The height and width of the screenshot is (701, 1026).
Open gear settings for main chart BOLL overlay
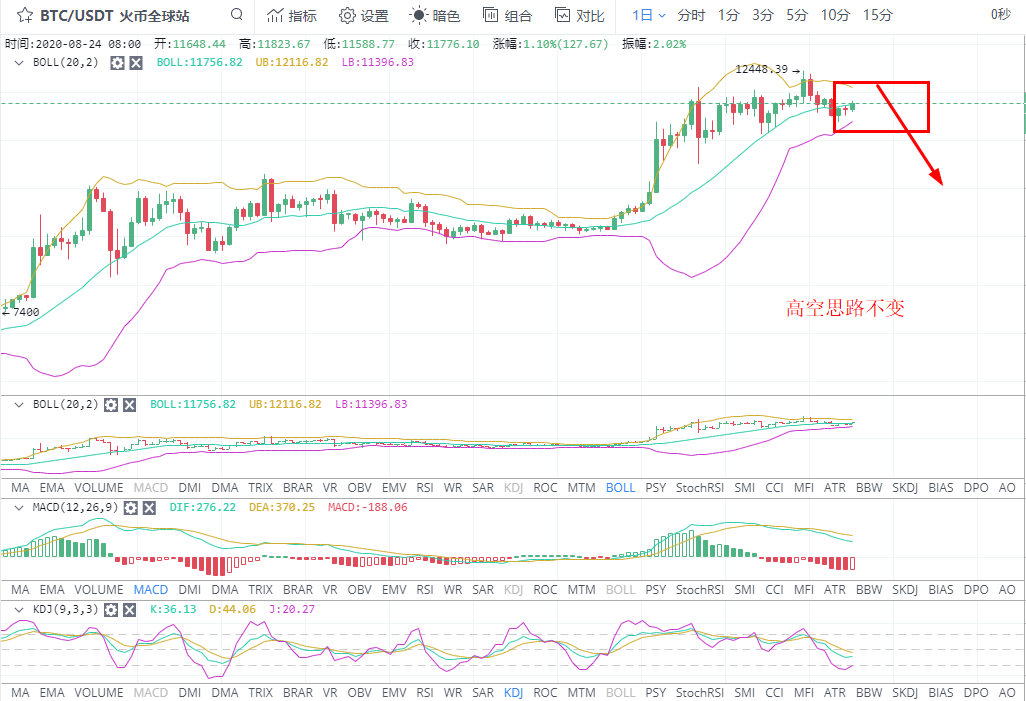117,63
